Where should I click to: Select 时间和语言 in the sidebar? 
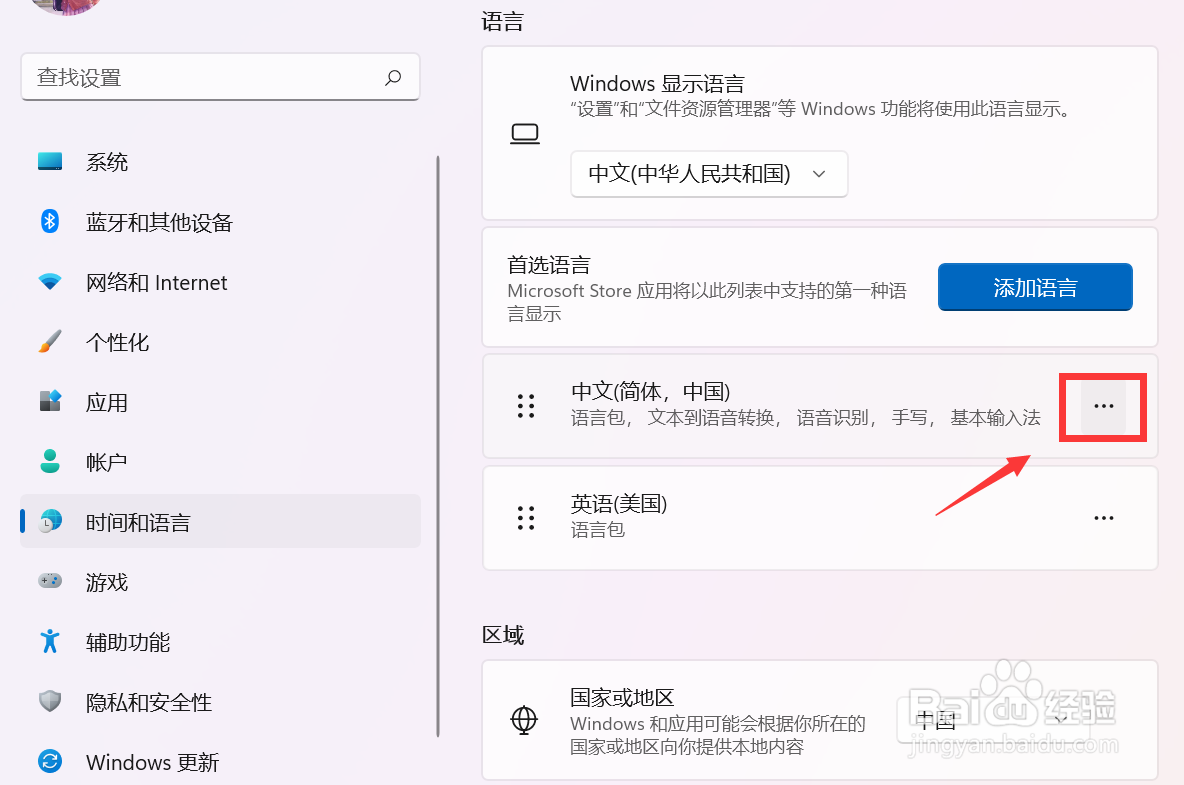[x=220, y=522]
